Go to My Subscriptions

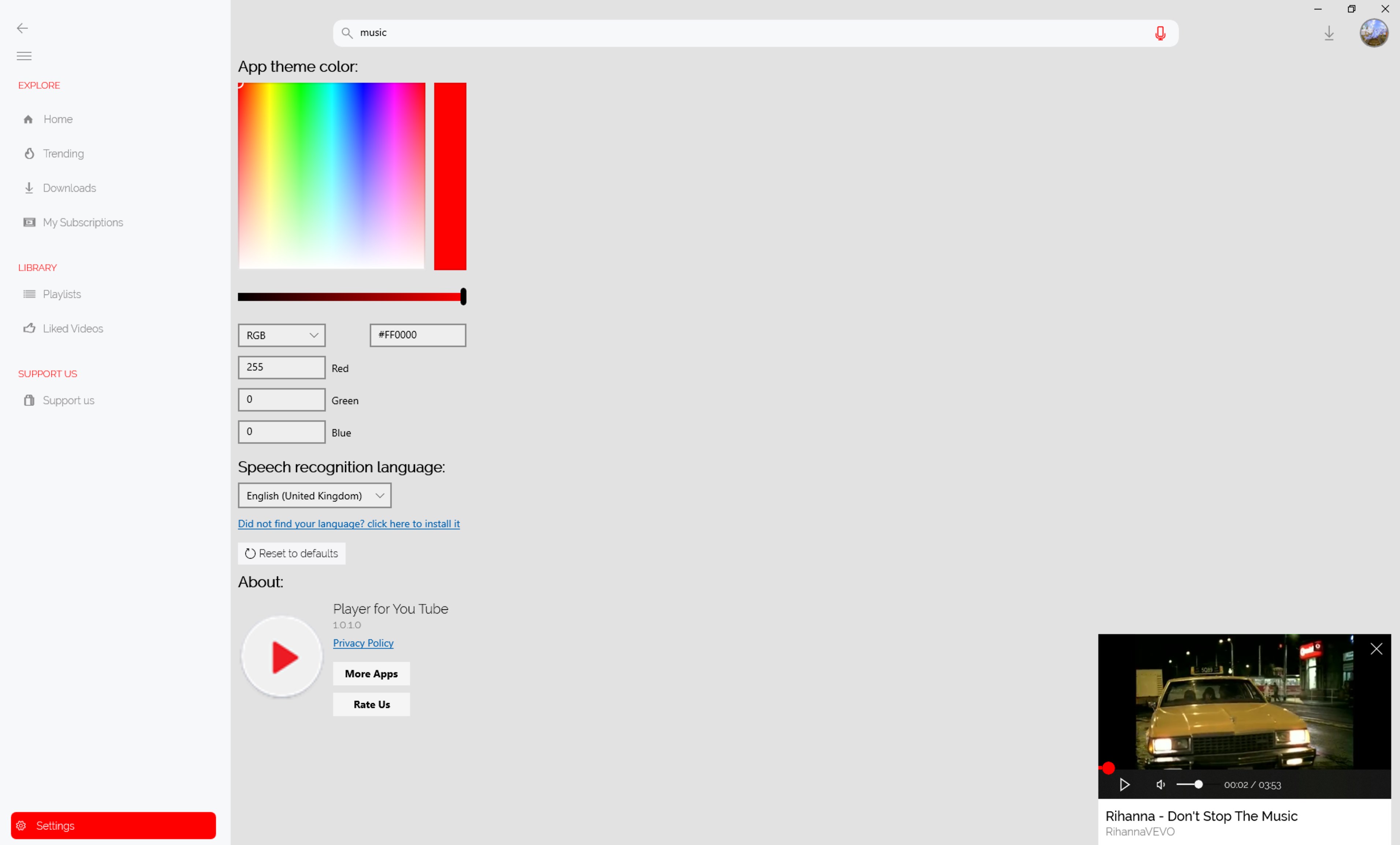pos(82,222)
